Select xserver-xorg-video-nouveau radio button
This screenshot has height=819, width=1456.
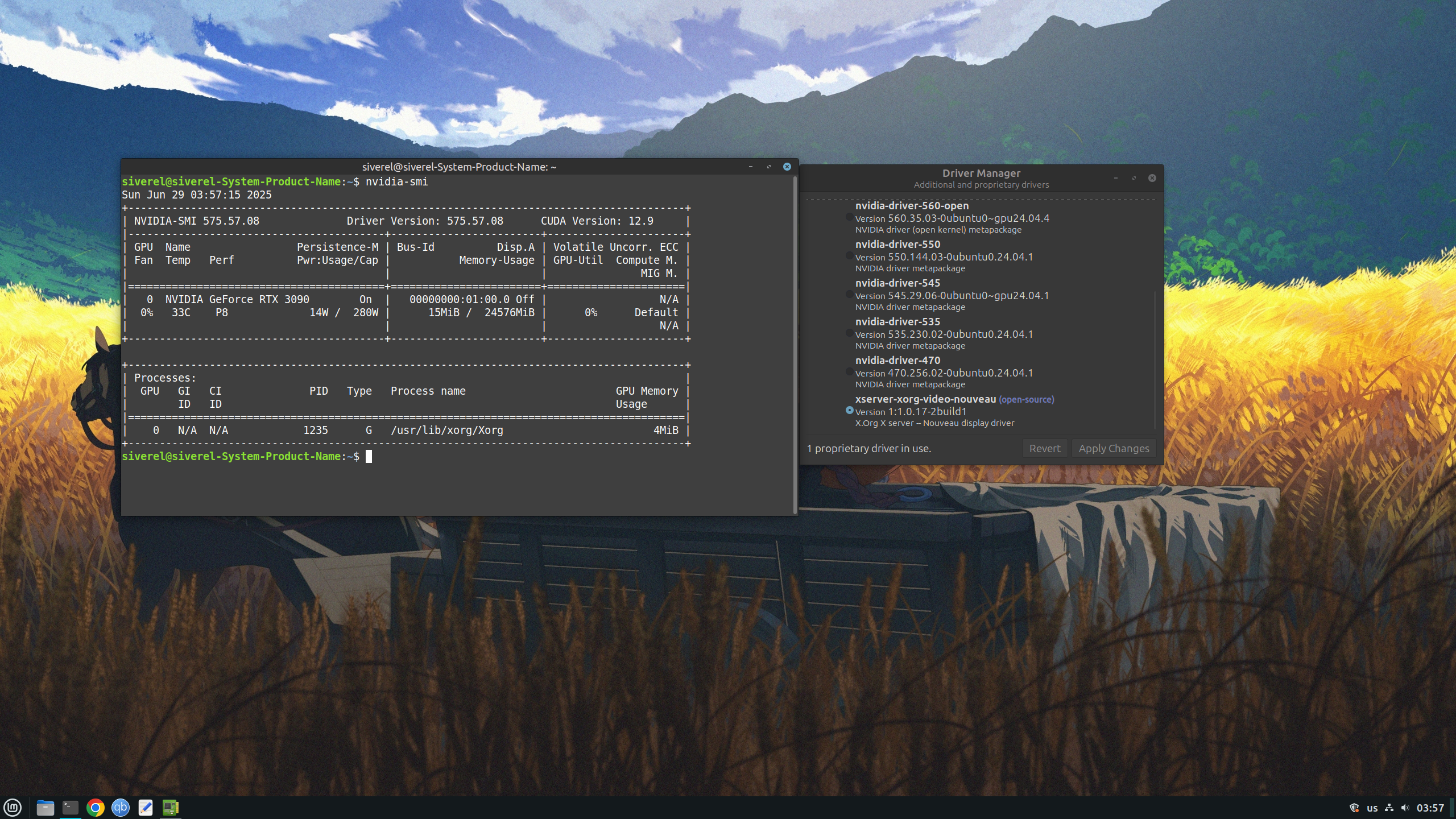[849, 411]
